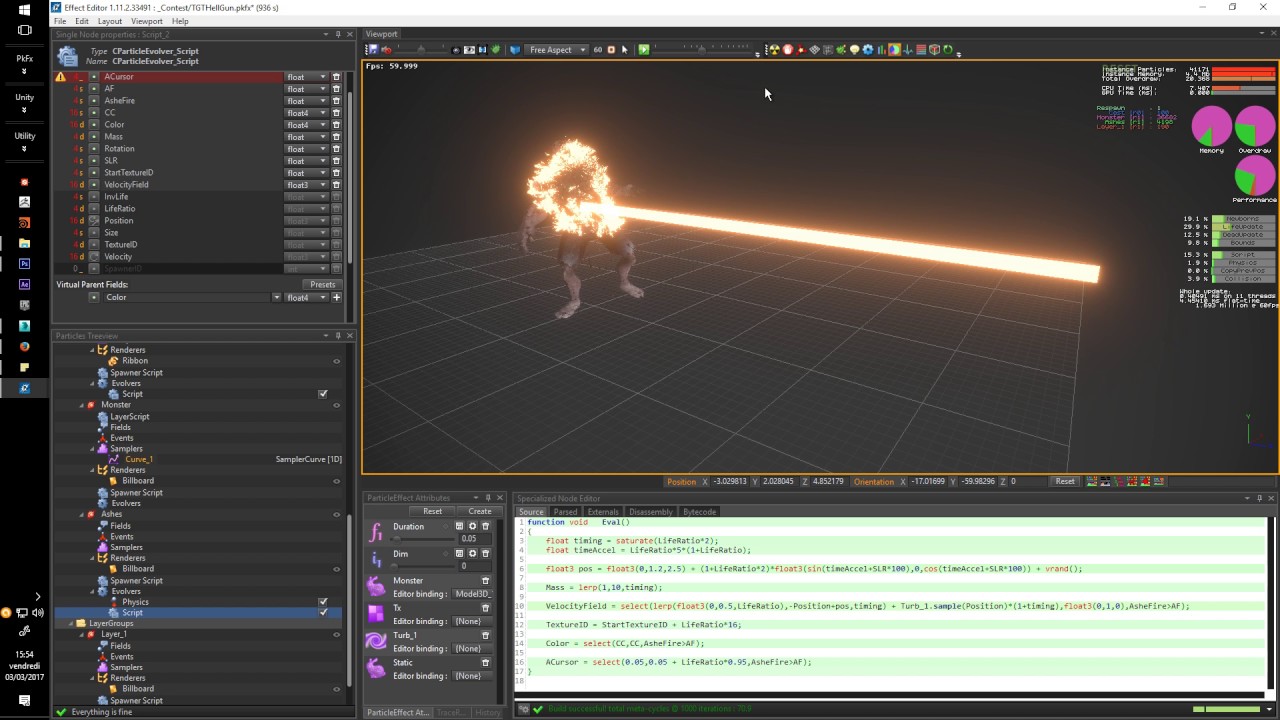The height and width of the screenshot is (720, 1280).
Task: Click the Dim attribute slider
Action: pos(422,566)
